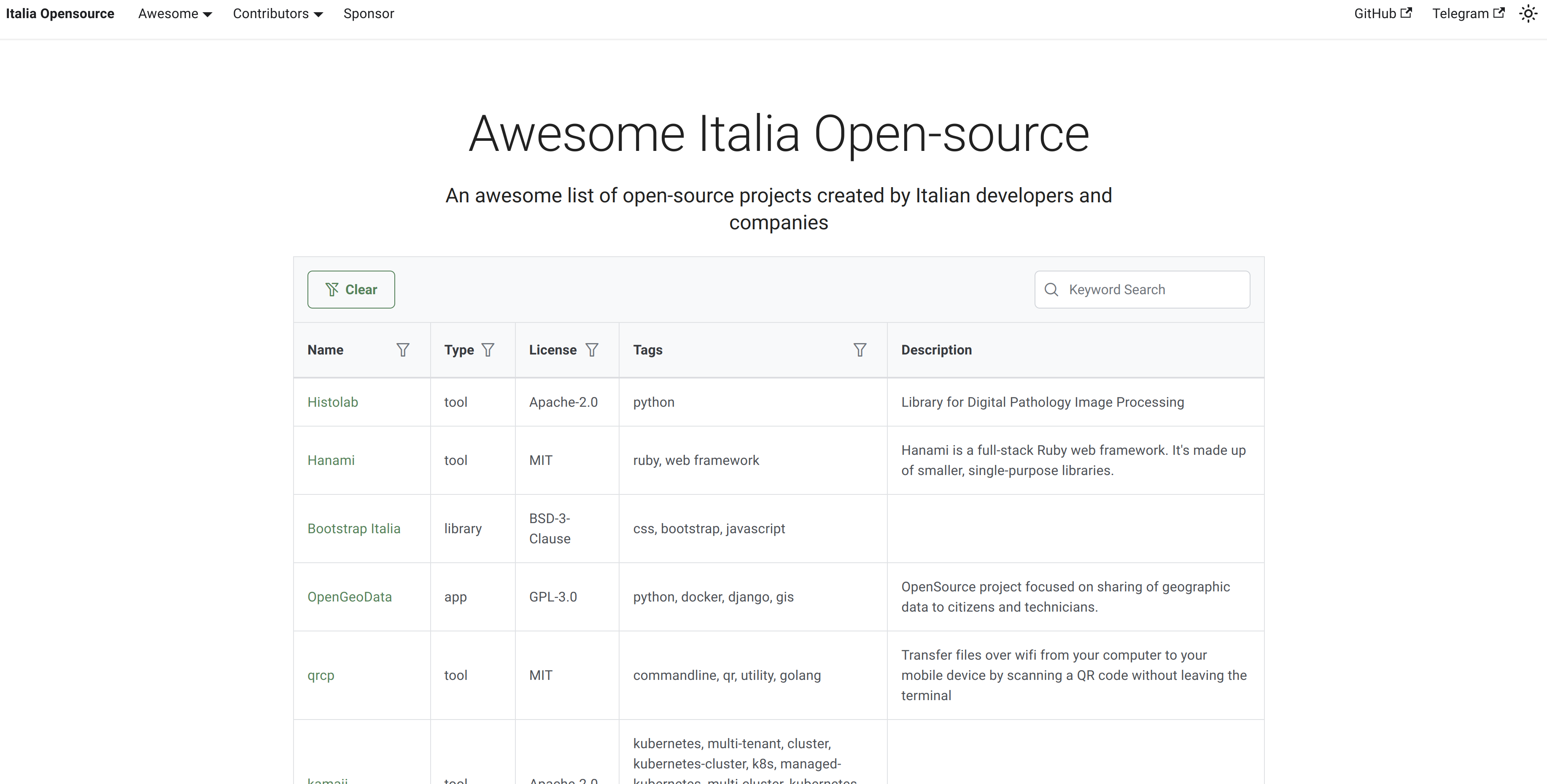Image resolution: width=1547 pixels, height=784 pixels.
Task: Click the OpenGeoData geographic data description
Action: click(1065, 597)
